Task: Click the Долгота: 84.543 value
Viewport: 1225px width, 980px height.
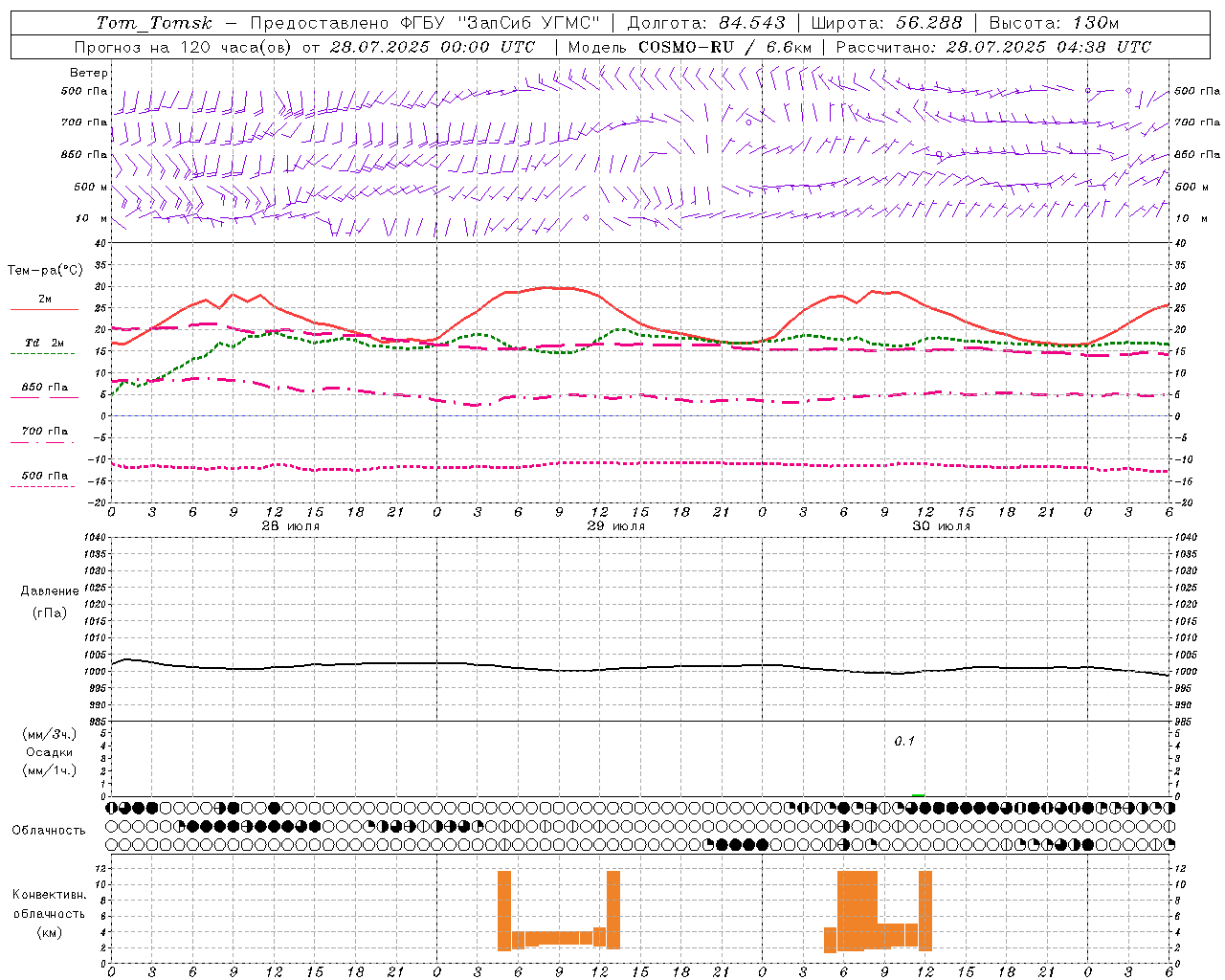Action: point(706,23)
